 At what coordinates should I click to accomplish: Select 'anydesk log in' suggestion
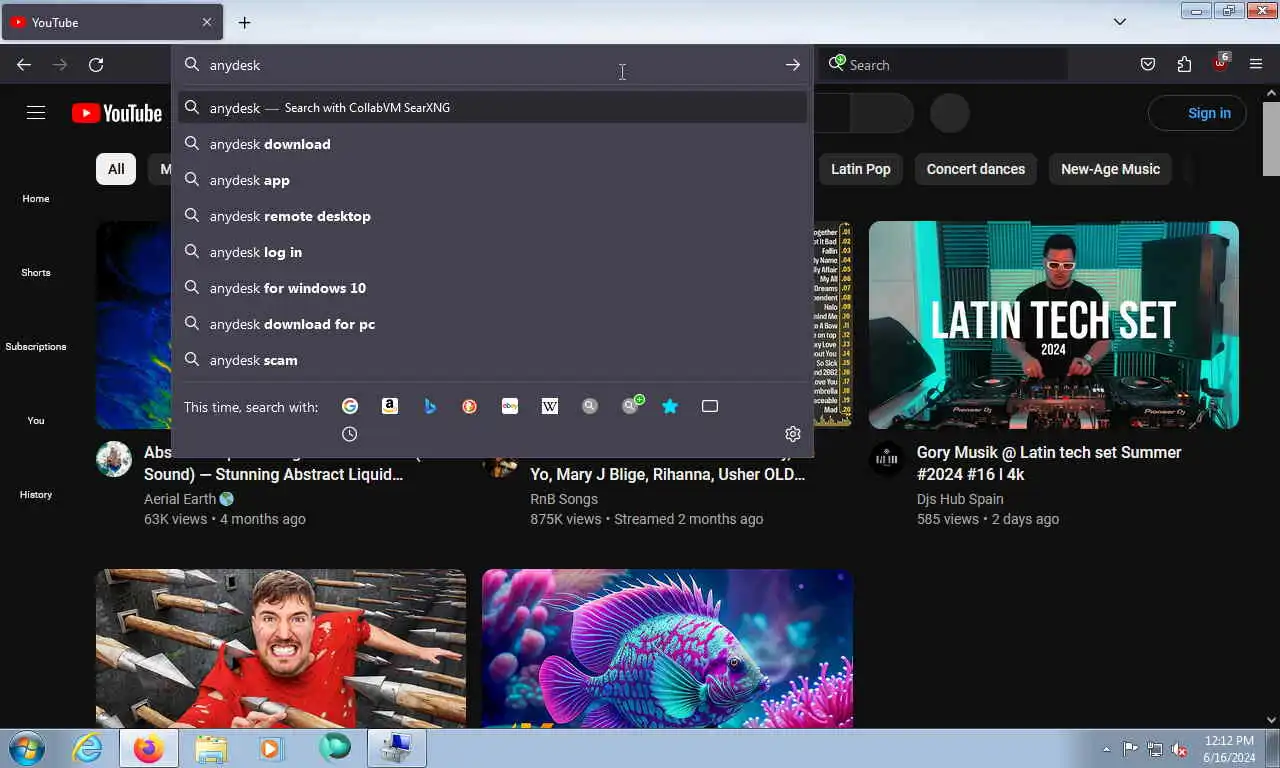pos(492,252)
